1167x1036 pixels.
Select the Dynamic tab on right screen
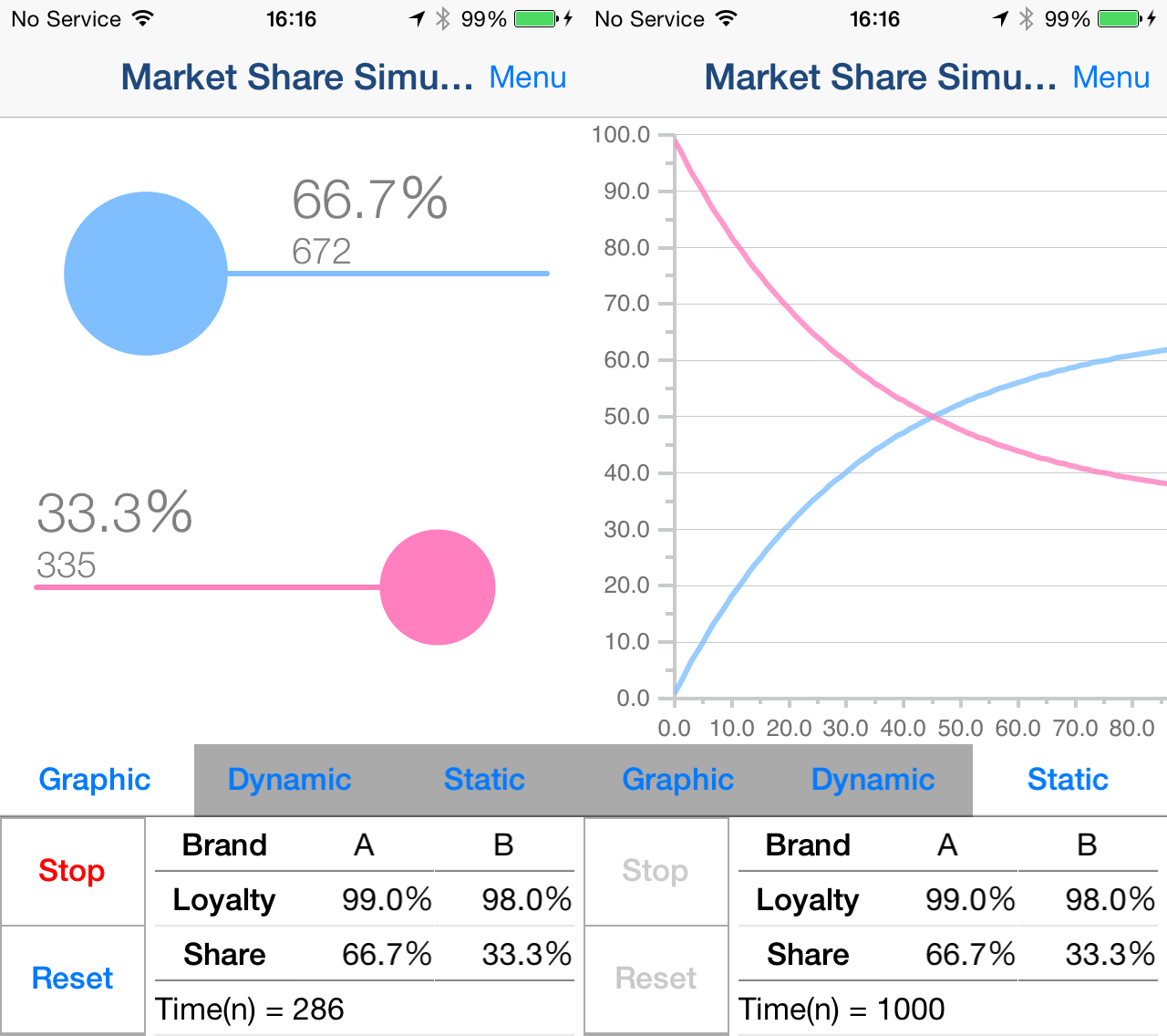873,780
